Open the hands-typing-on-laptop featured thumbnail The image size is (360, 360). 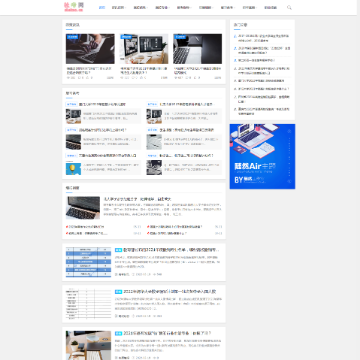pos(90,49)
